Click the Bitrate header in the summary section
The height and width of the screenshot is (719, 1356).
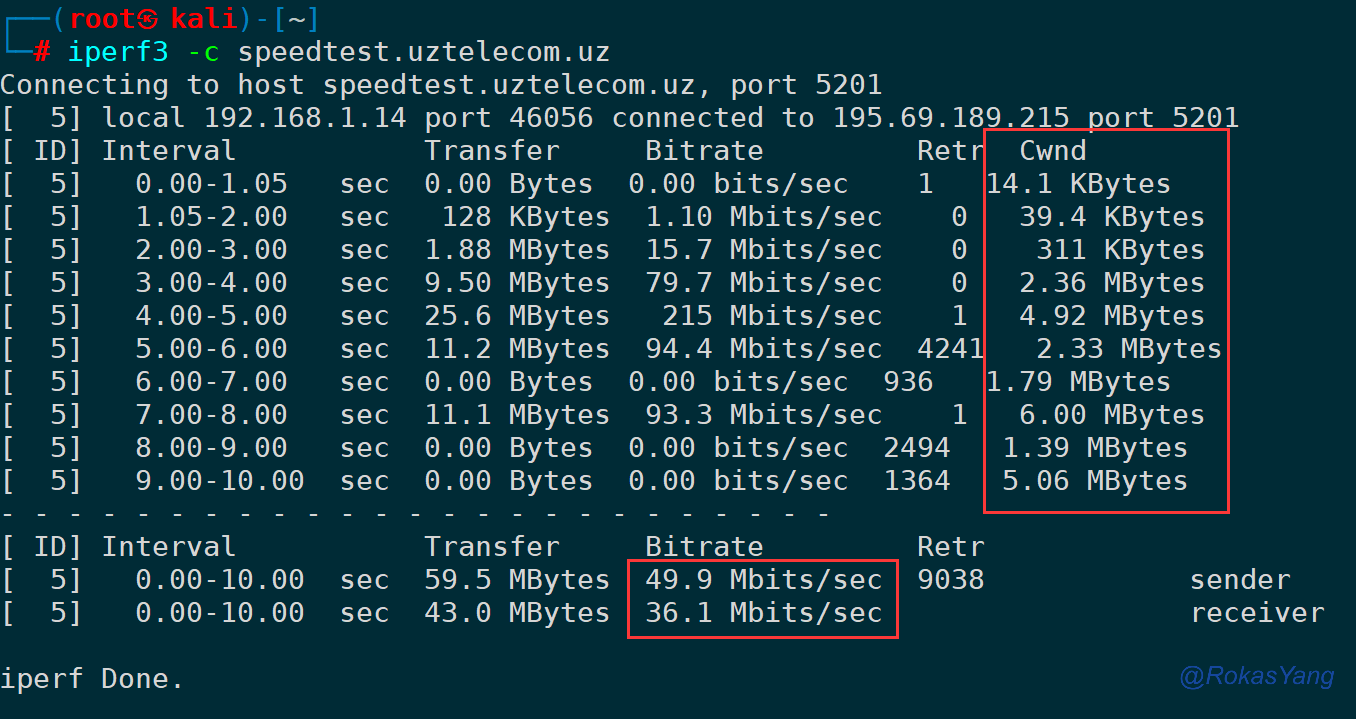(x=704, y=547)
